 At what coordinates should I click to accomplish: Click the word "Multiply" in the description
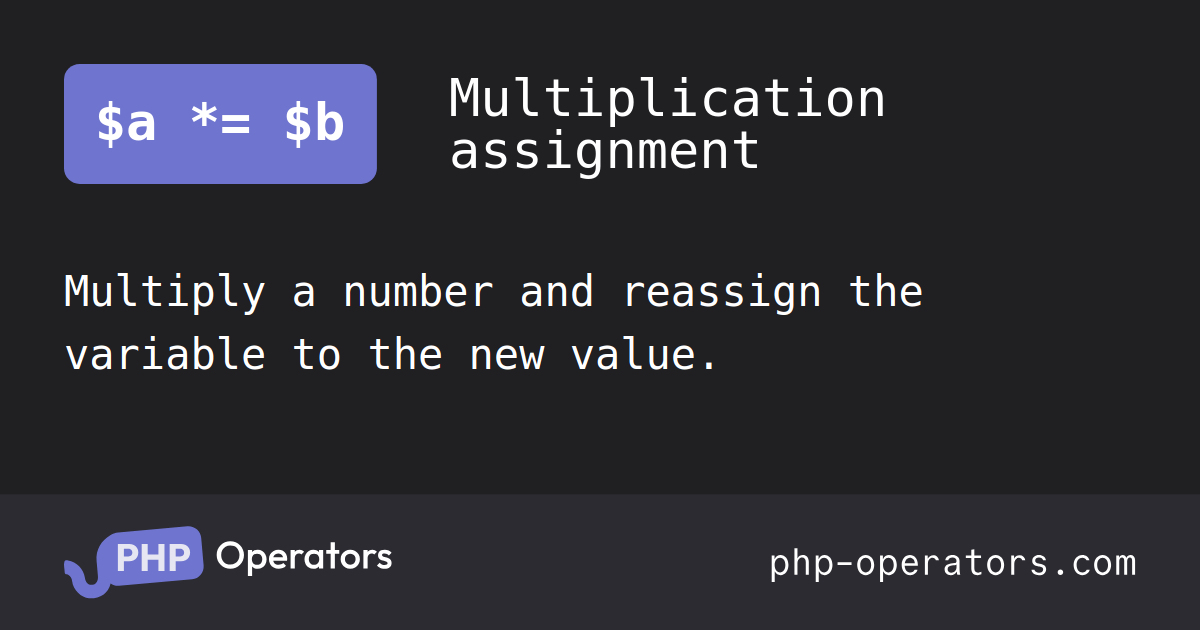165,292
